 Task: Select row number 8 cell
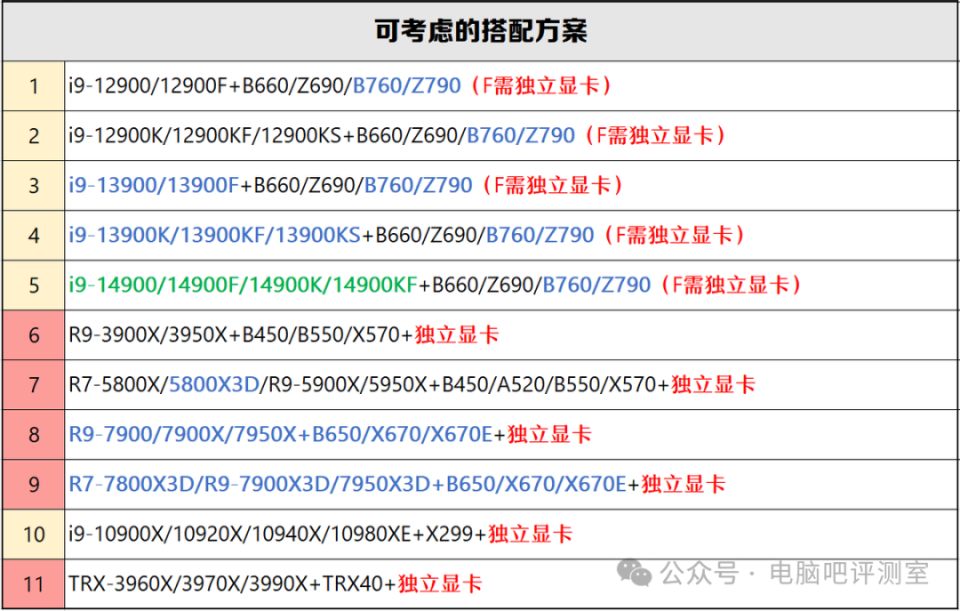[34, 435]
